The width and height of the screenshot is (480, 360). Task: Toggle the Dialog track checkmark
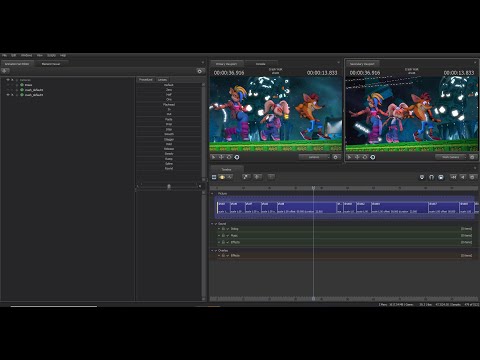[228, 229]
